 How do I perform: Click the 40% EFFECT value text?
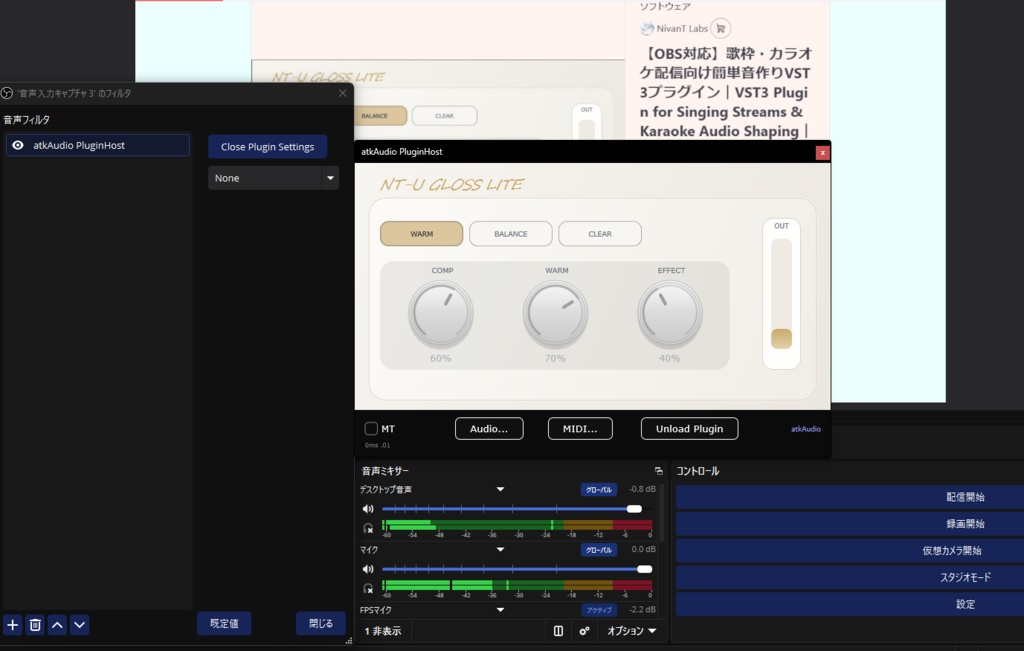[669, 358]
